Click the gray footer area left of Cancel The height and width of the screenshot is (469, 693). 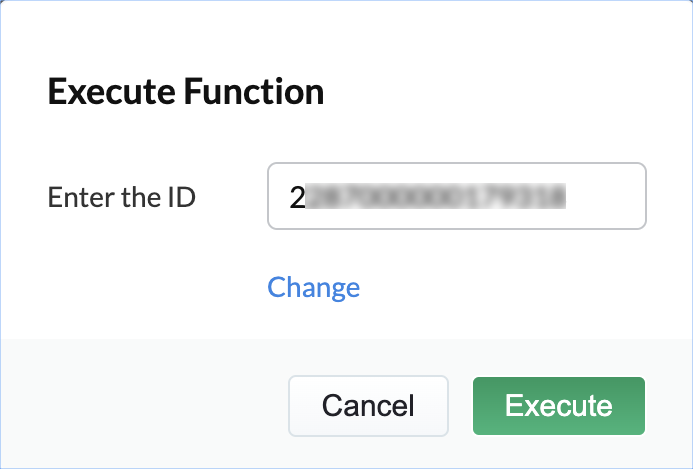(x=140, y=405)
